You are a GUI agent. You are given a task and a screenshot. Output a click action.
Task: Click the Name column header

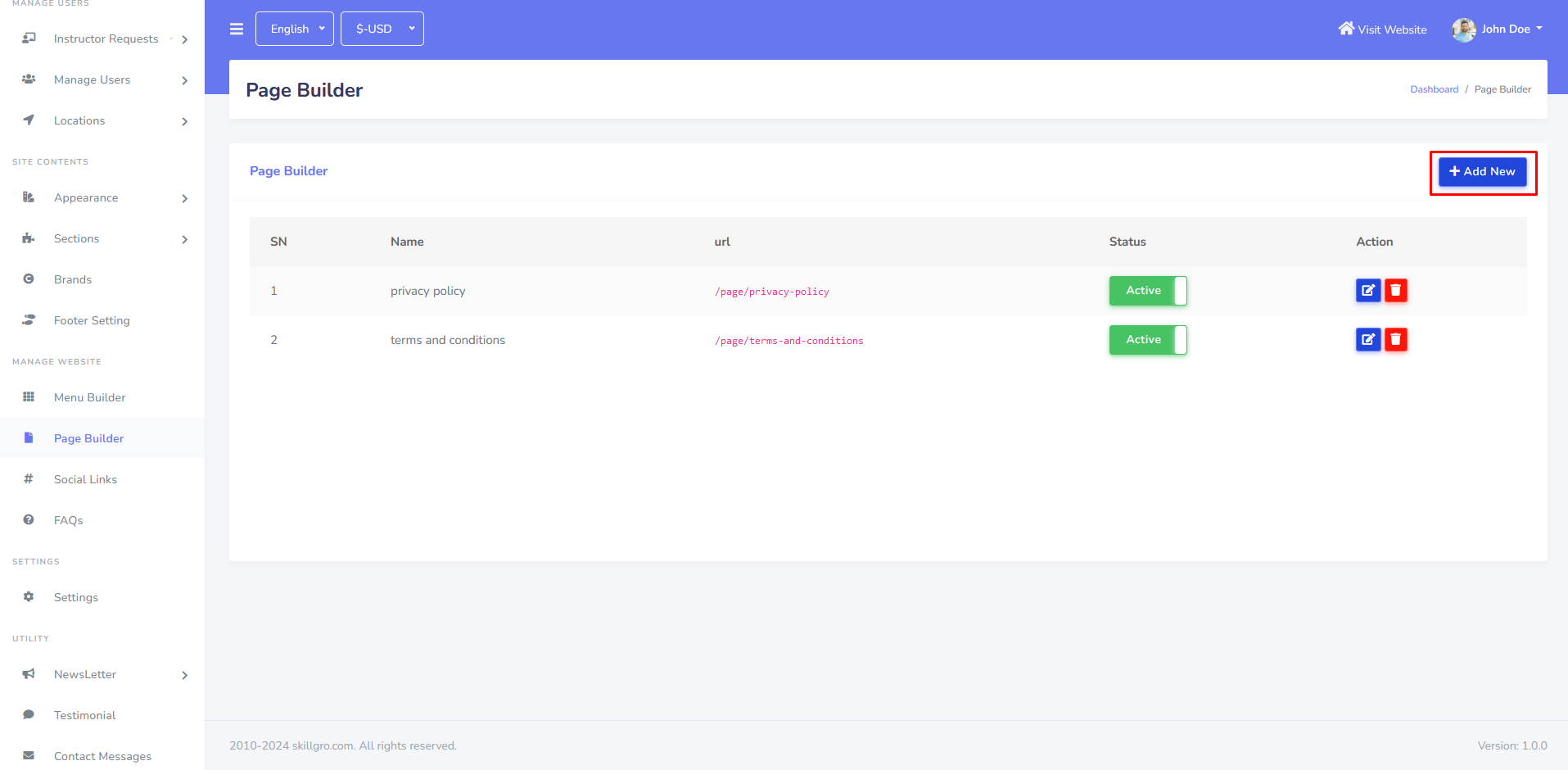point(407,242)
